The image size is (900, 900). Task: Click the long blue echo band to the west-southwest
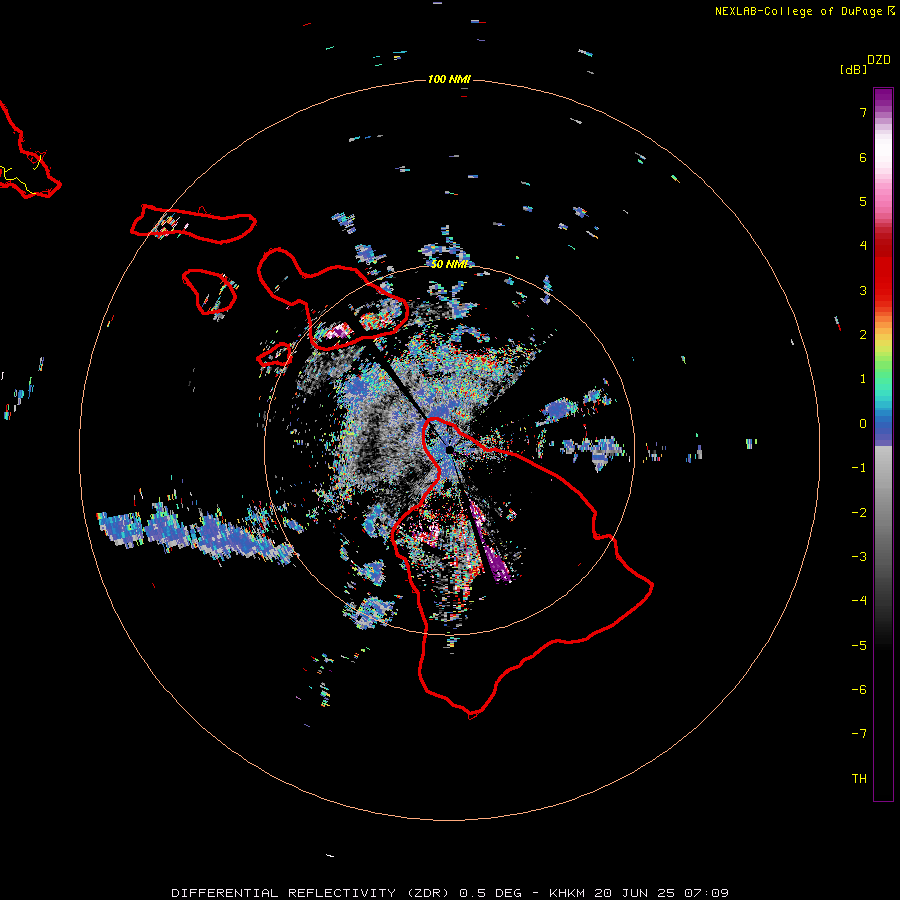[x=195, y=534]
